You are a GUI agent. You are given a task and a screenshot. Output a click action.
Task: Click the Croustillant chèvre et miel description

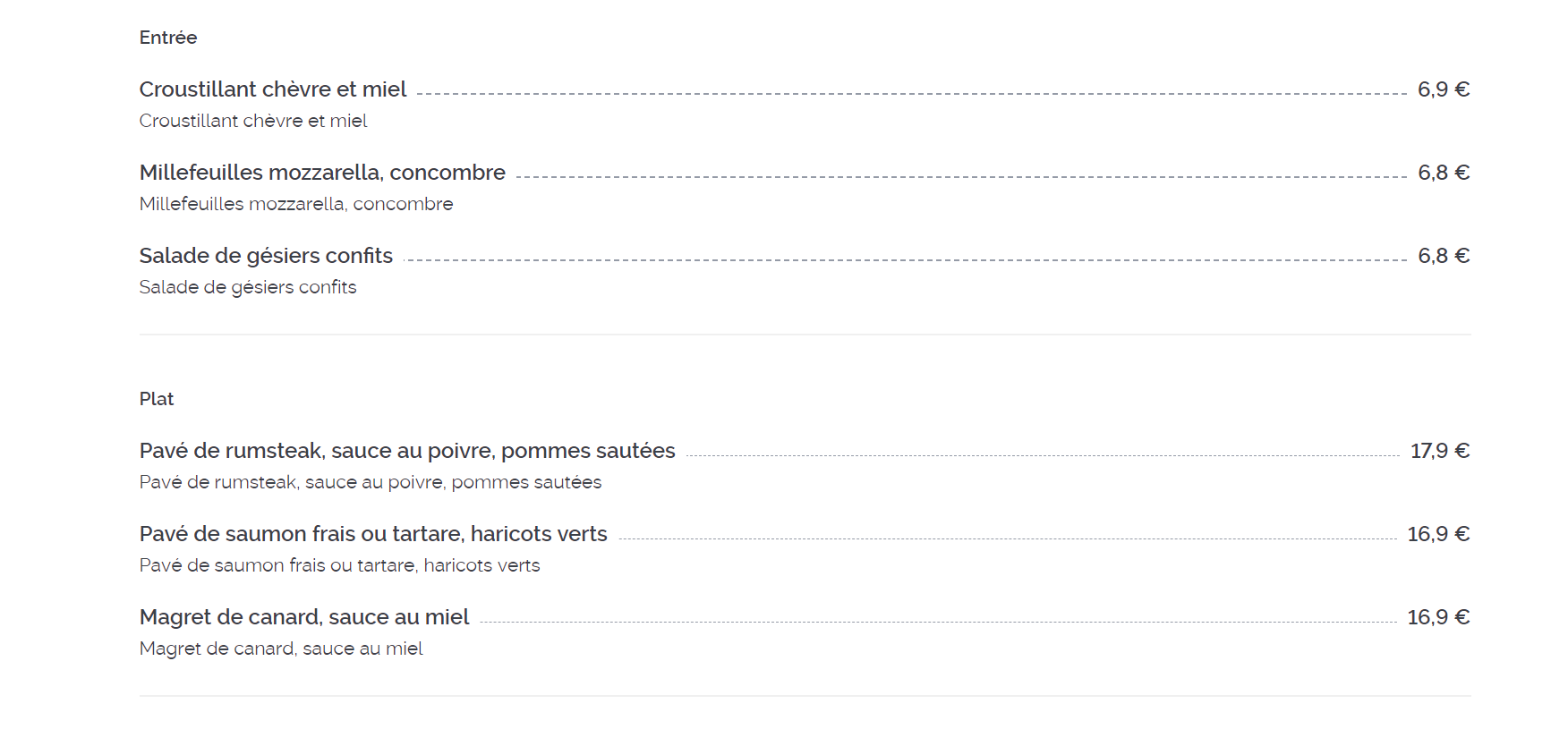pyautogui.click(x=253, y=121)
